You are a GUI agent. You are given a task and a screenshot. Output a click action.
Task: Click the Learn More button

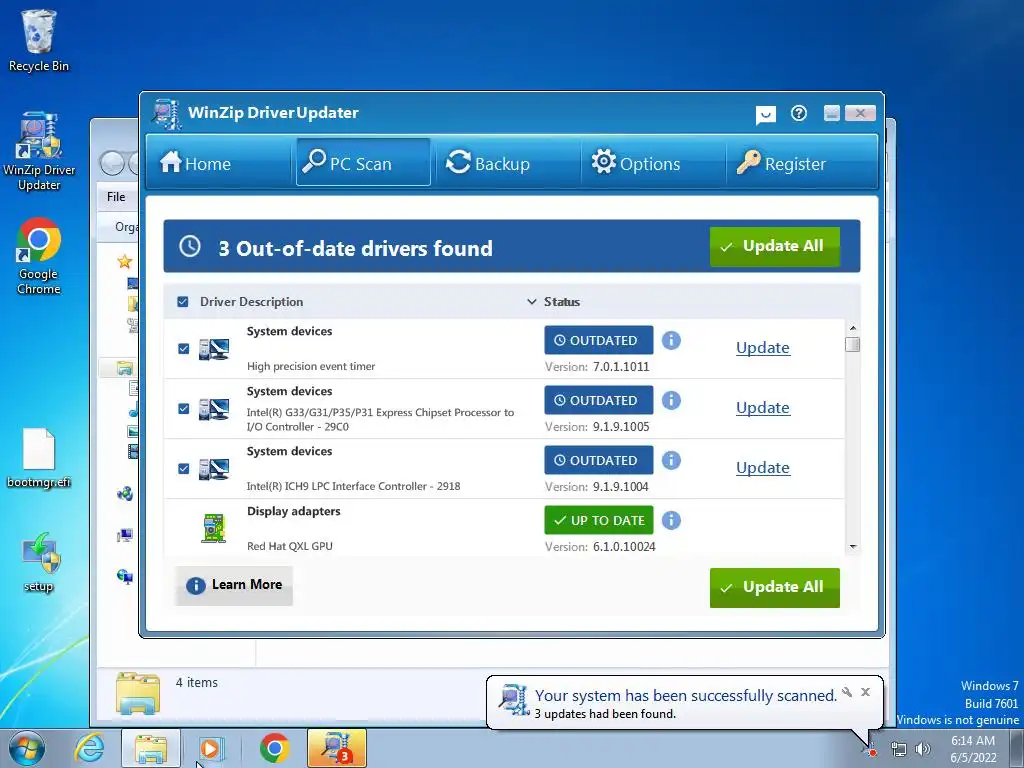(234, 585)
